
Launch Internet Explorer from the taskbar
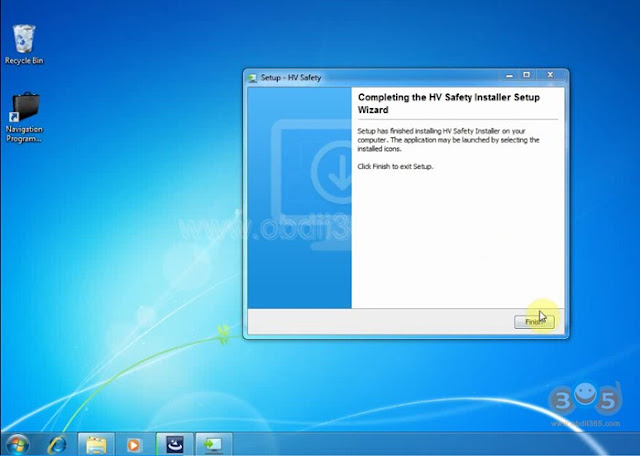(x=57, y=445)
